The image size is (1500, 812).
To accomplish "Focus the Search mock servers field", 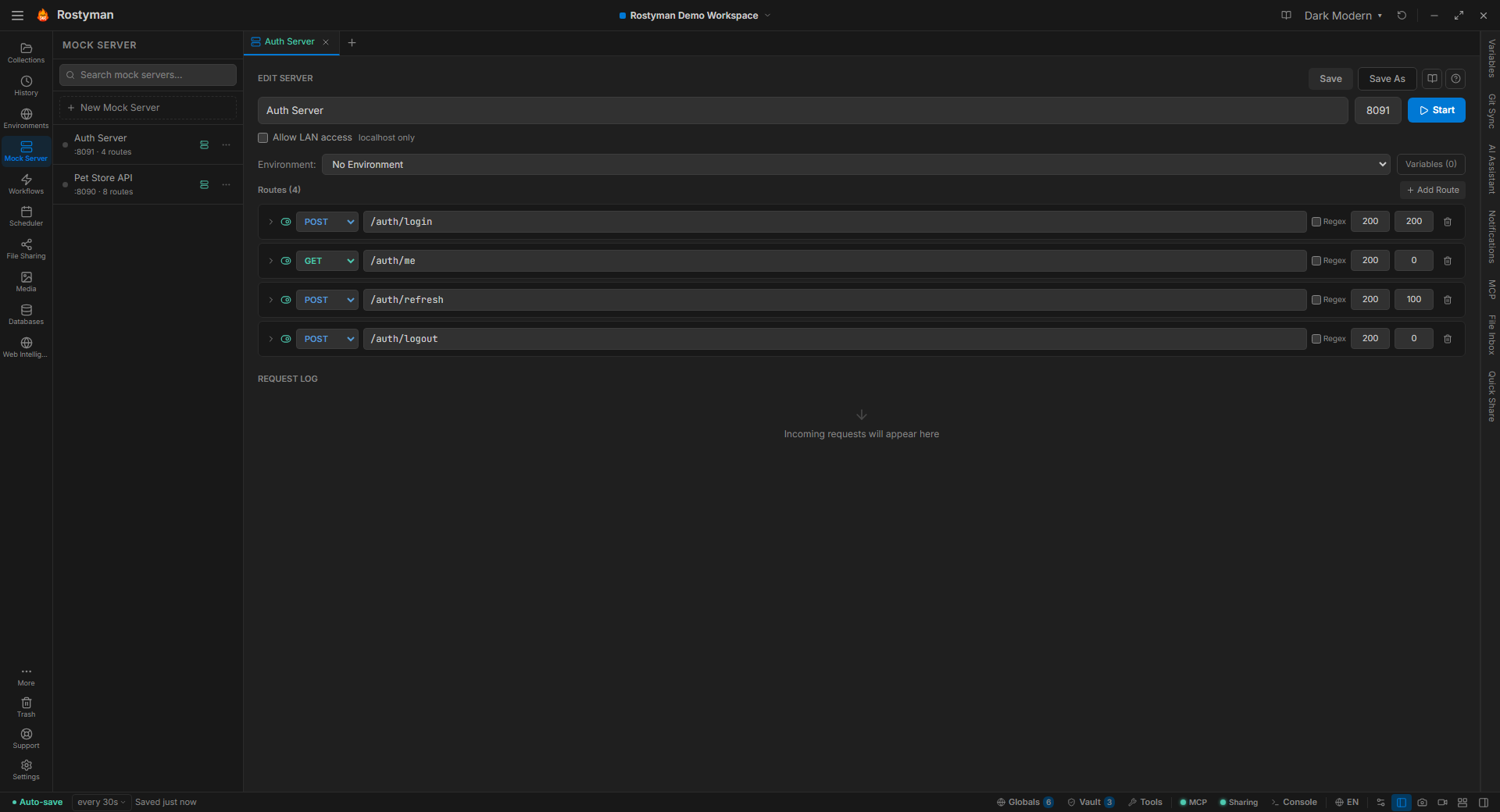I will coord(148,75).
